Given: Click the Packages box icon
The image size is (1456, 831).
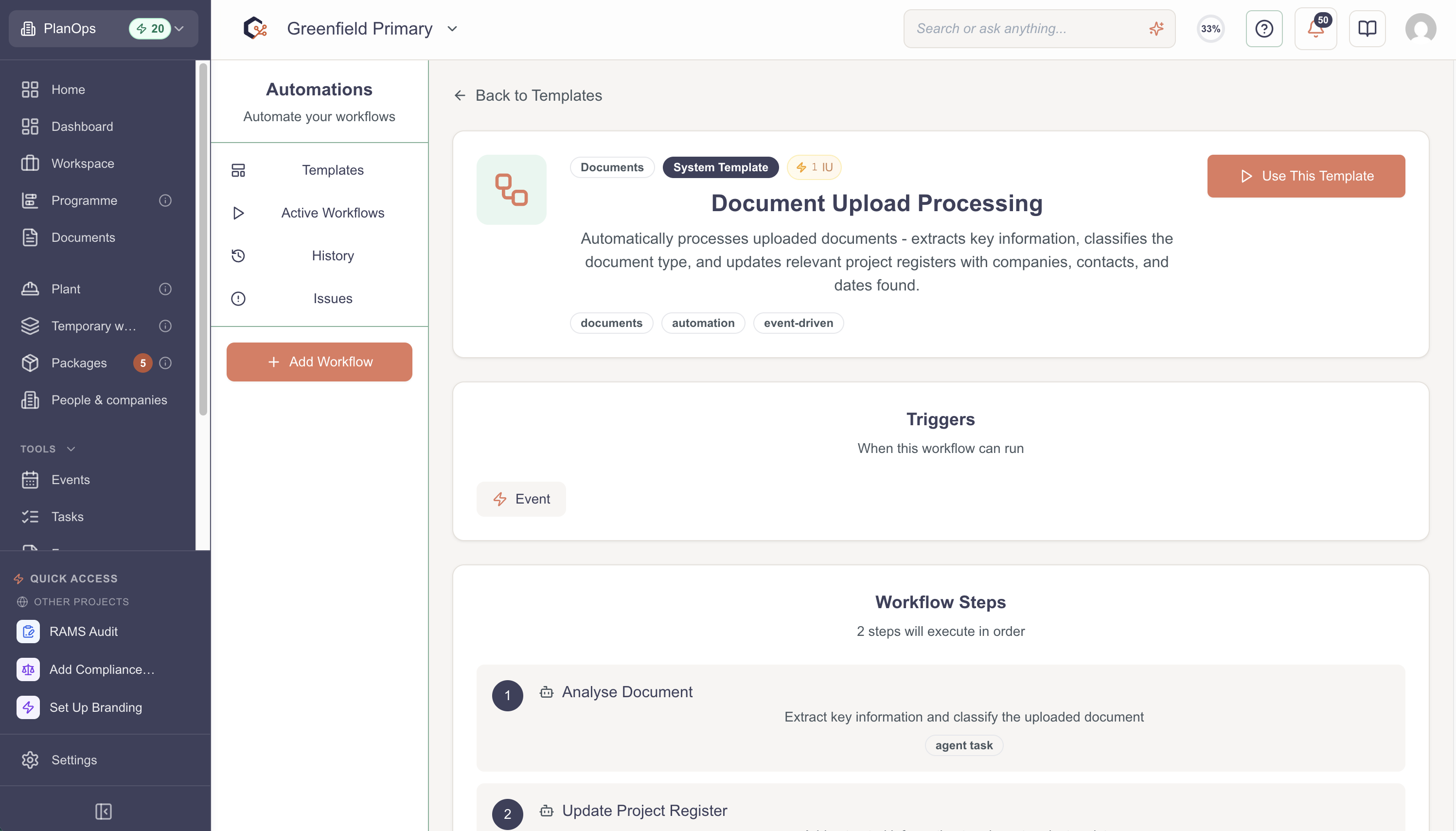Looking at the screenshot, I should point(30,363).
